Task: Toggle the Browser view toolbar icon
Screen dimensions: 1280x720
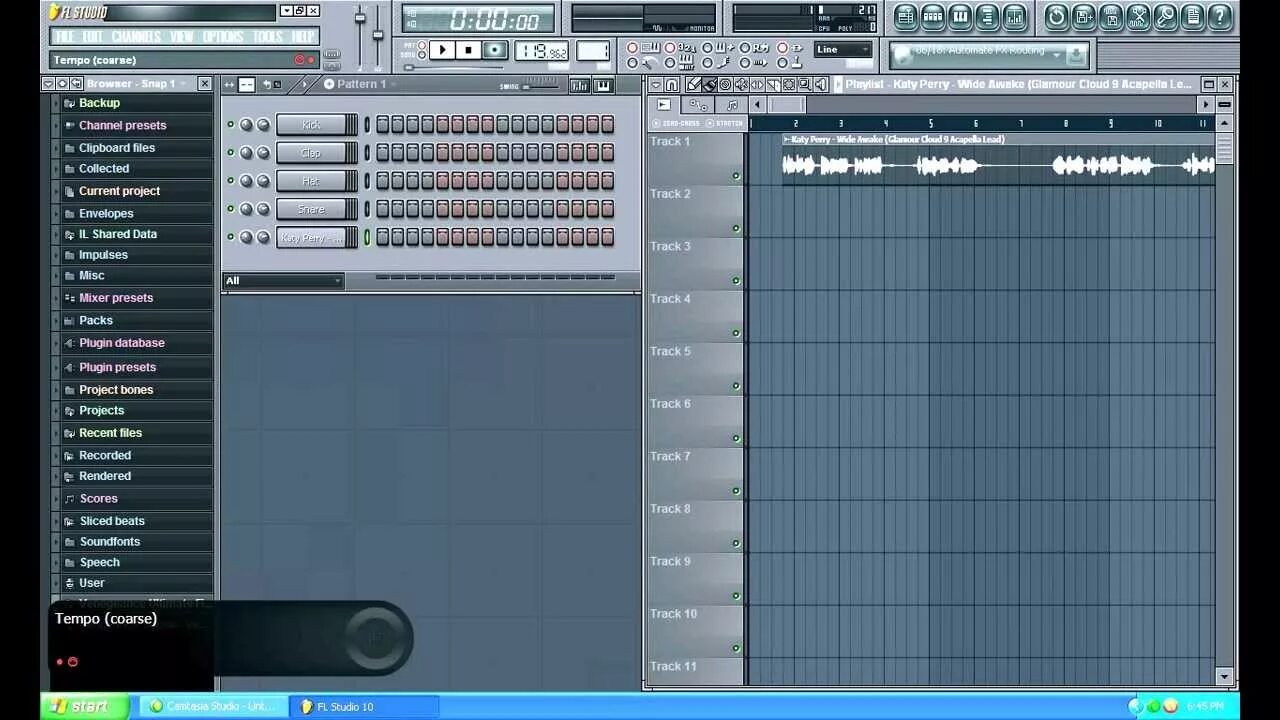Action: coord(987,16)
